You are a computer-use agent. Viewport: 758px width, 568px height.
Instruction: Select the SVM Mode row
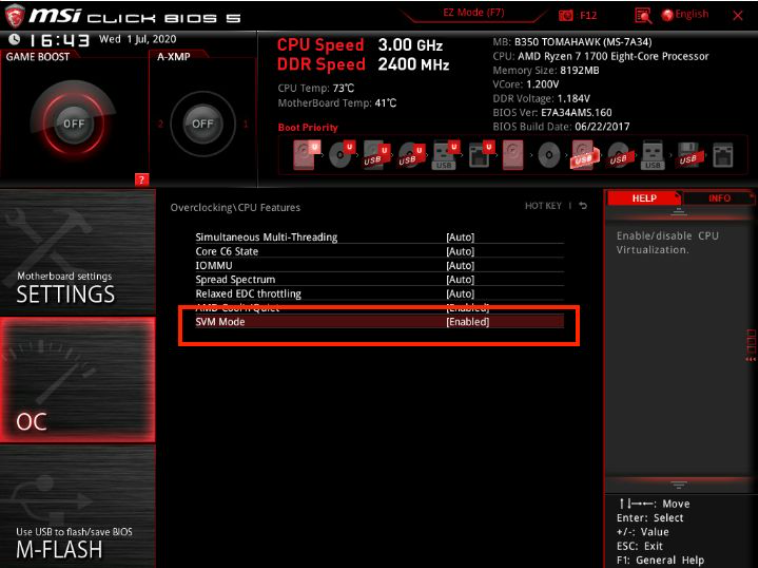click(x=379, y=321)
